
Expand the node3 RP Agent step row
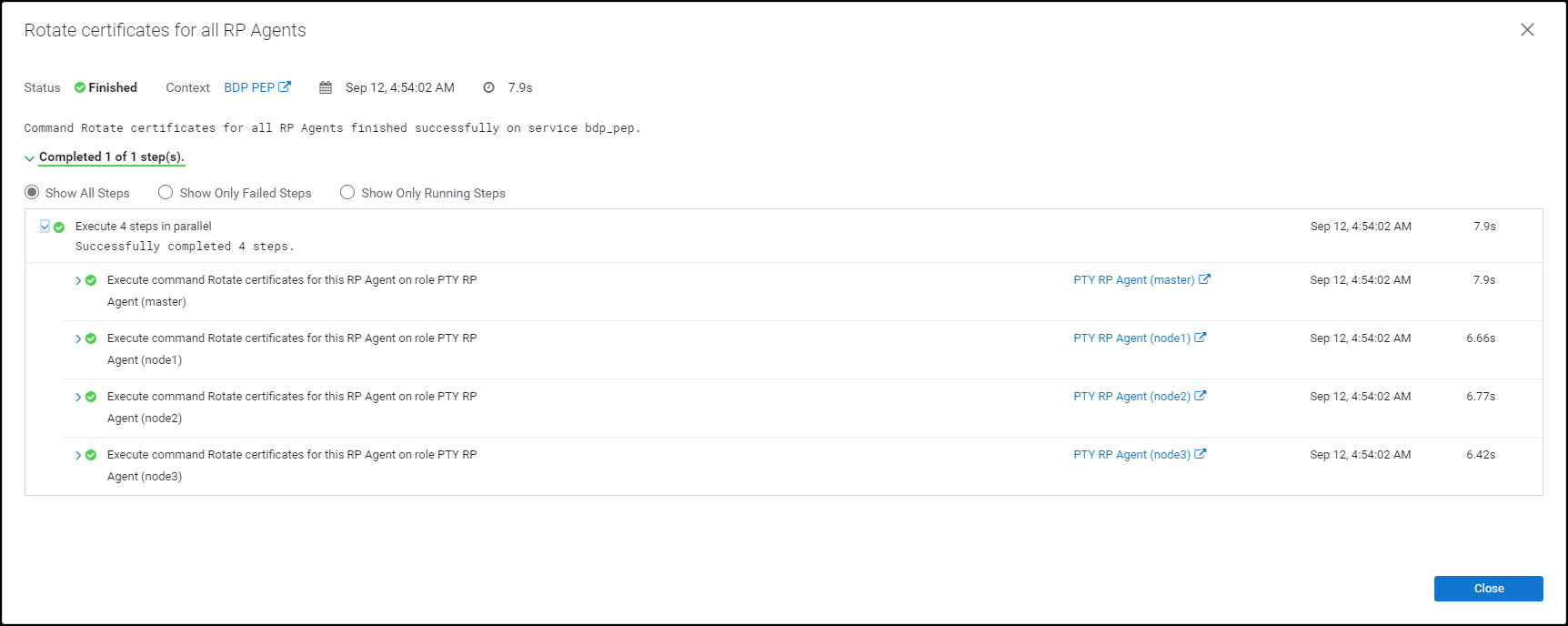(x=78, y=455)
